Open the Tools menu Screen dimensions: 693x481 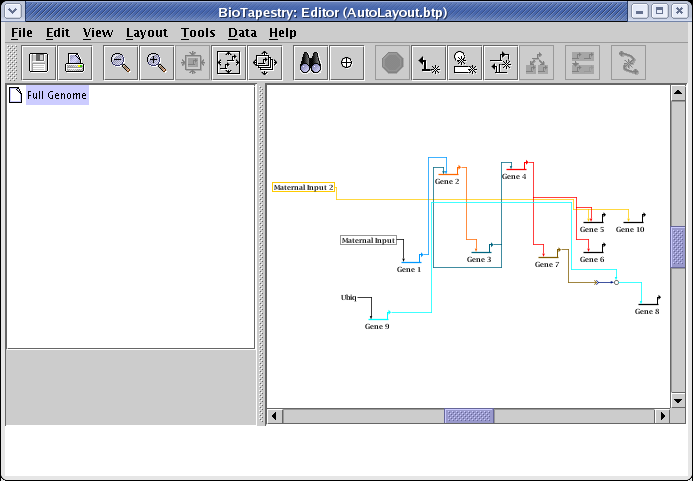tap(198, 33)
